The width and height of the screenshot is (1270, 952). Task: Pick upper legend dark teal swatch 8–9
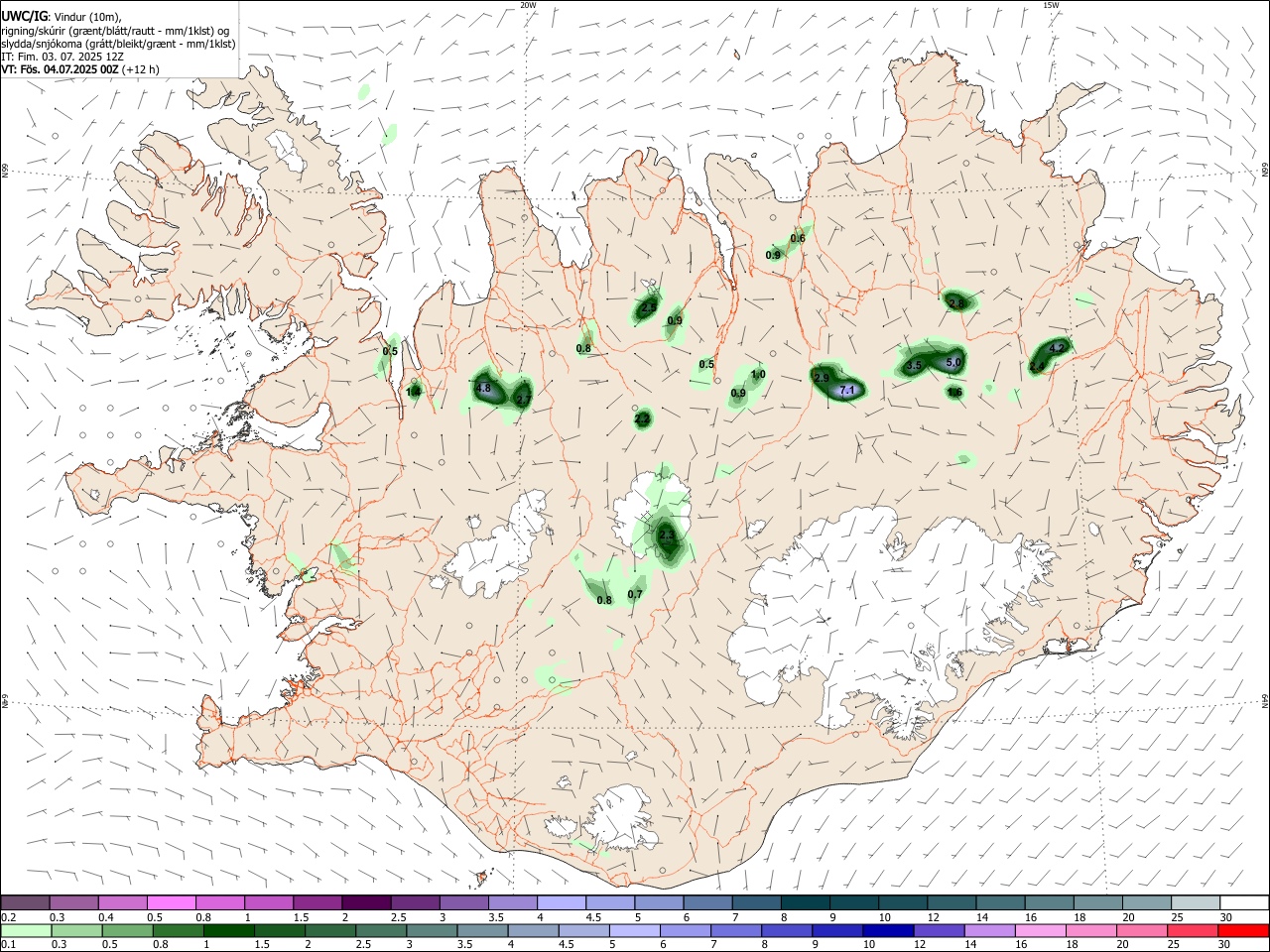tap(805, 902)
